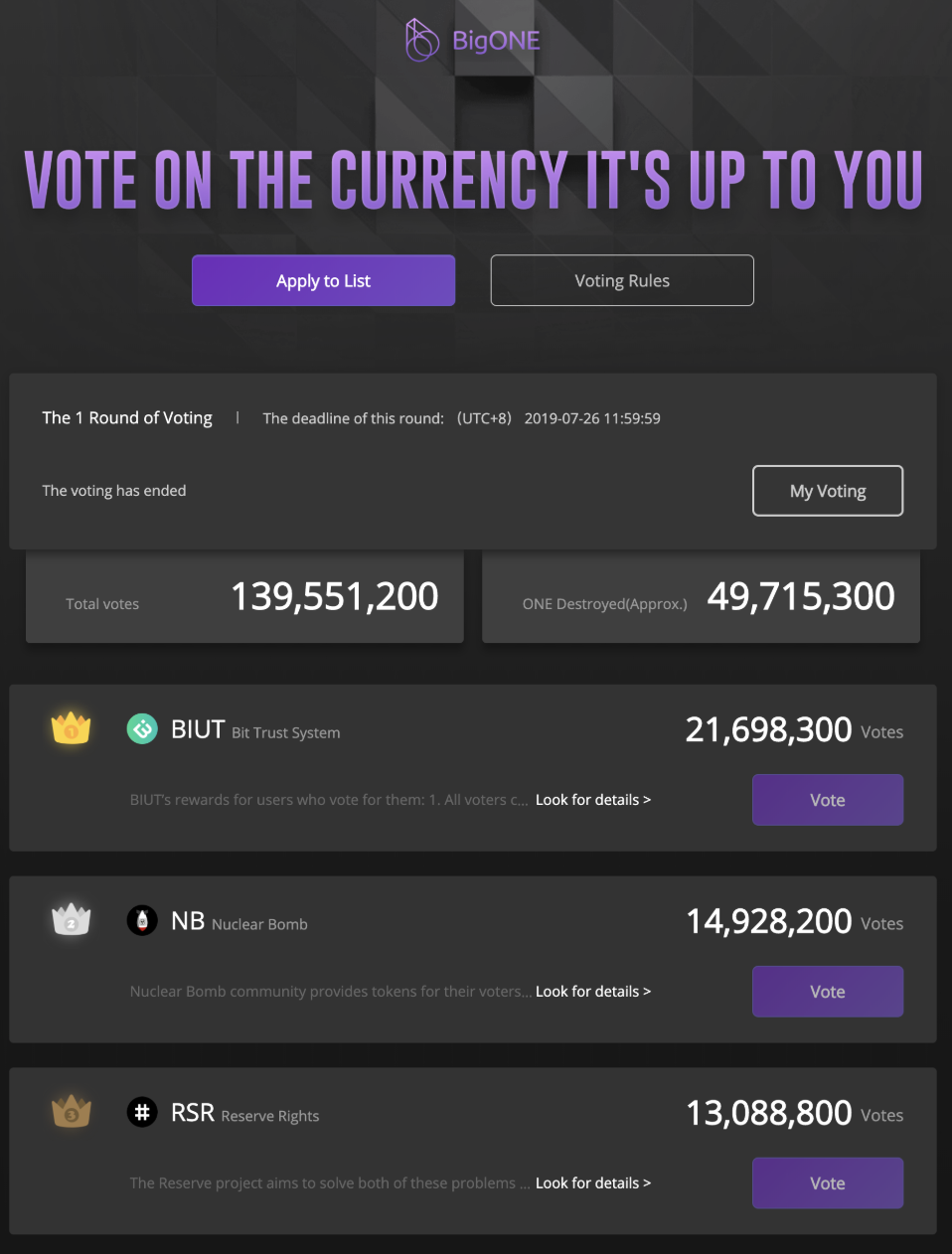Click the NB Nuclear Bomb coin icon
Screen dimensions: 952x1254
pos(142,921)
